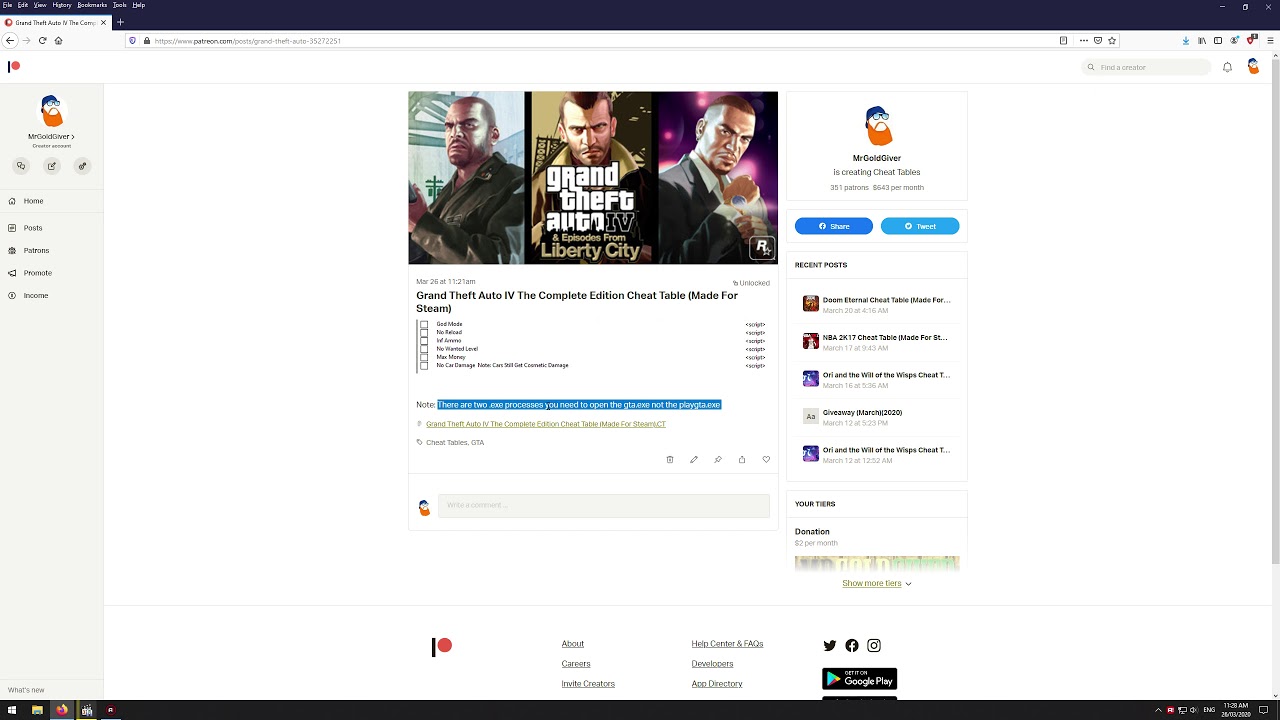The image size is (1280, 720).
Task: Share the post using upload icon
Action: (x=742, y=459)
